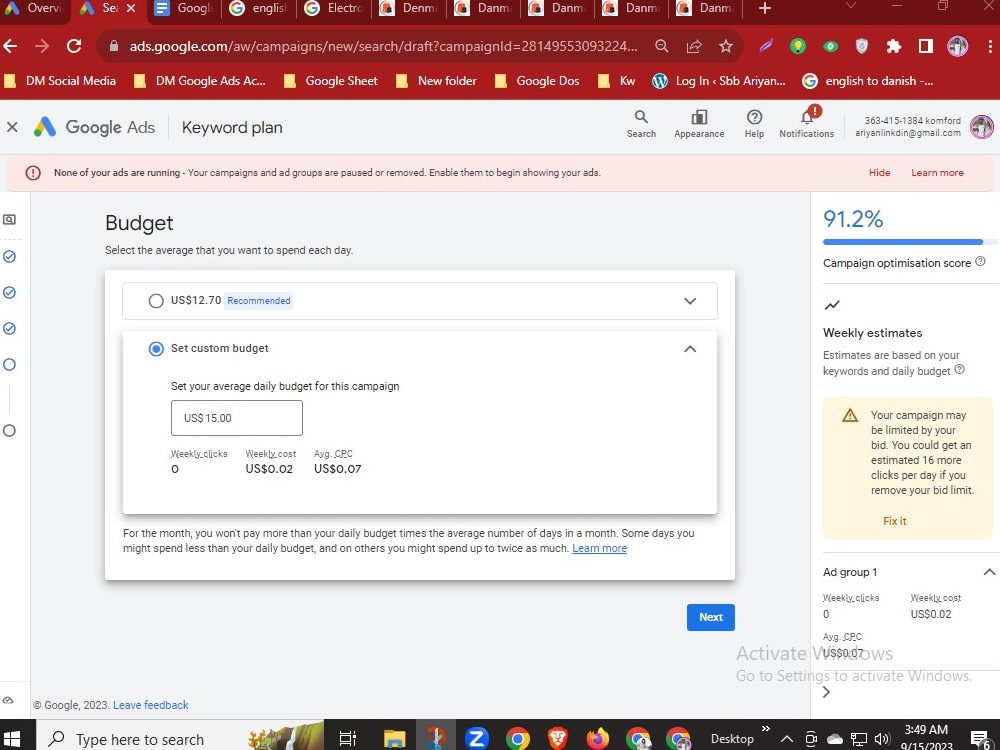Image resolution: width=1000 pixels, height=750 pixels.
Task: Open Zoom from the taskbar
Action: click(x=476, y=739)
